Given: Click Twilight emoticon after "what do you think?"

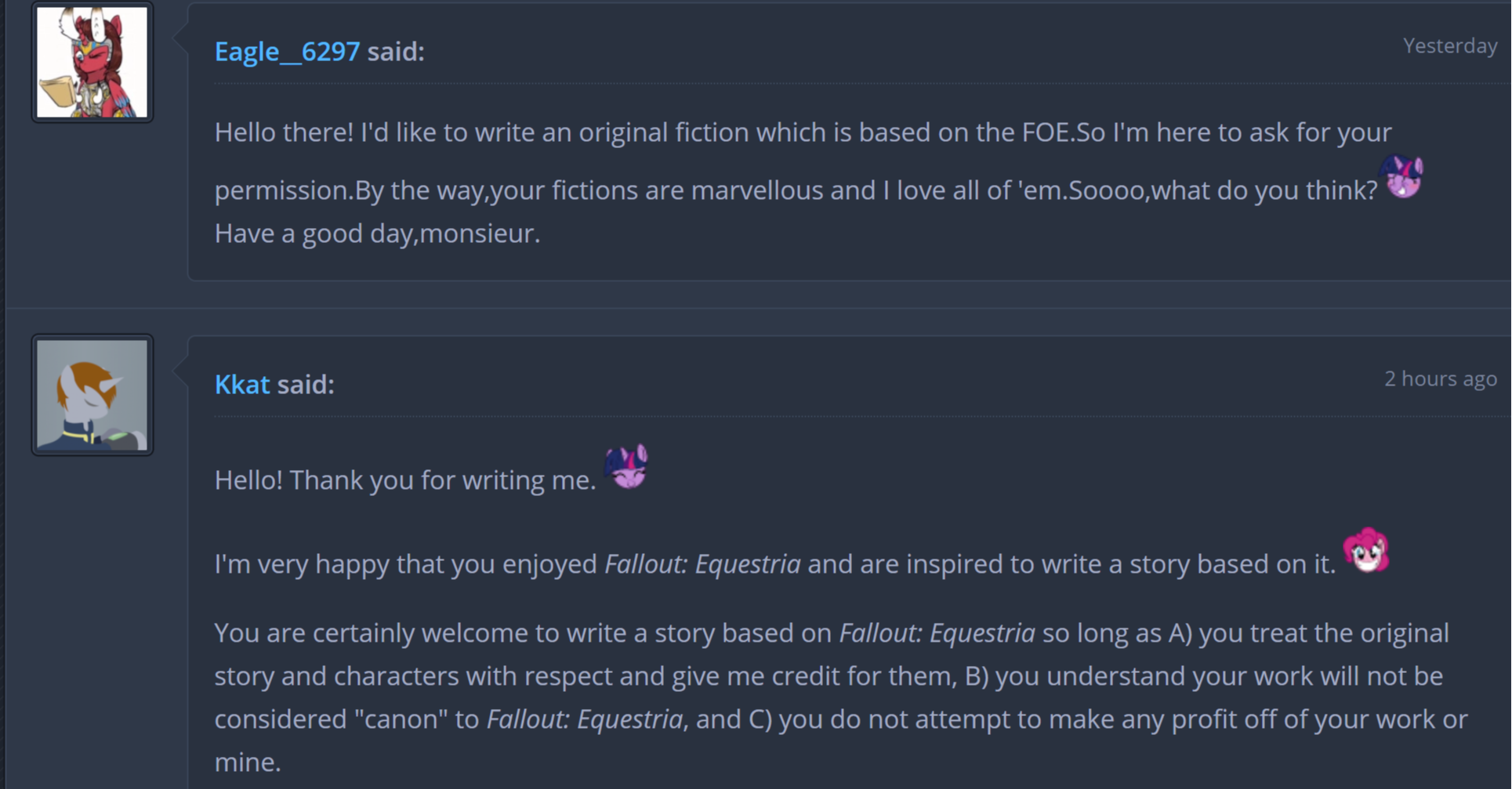Looking at the screenshot, I should [1404, 177].
